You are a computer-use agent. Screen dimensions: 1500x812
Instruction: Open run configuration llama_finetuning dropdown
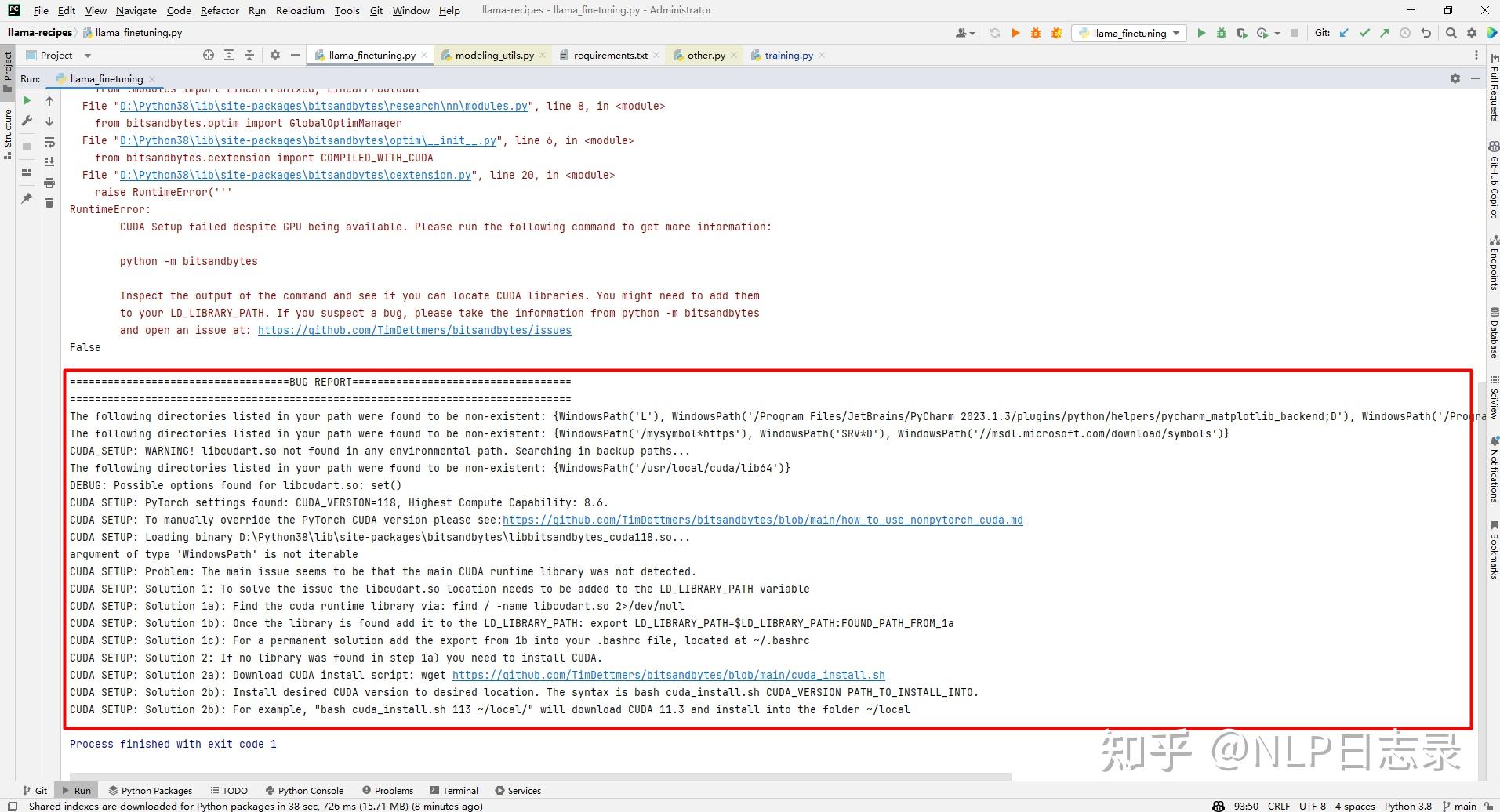tap(1128, 33)
